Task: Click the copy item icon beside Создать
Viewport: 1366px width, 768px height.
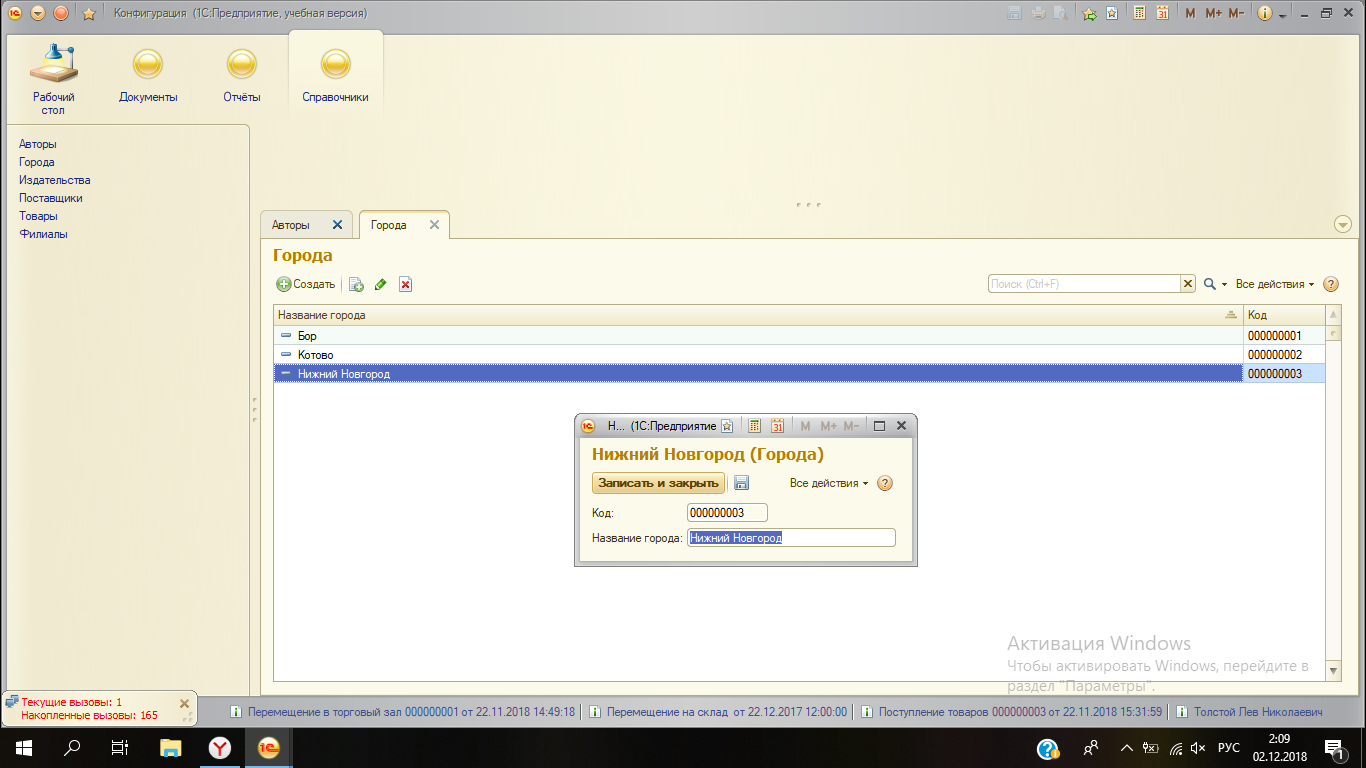Action: [x=356, y=285]
